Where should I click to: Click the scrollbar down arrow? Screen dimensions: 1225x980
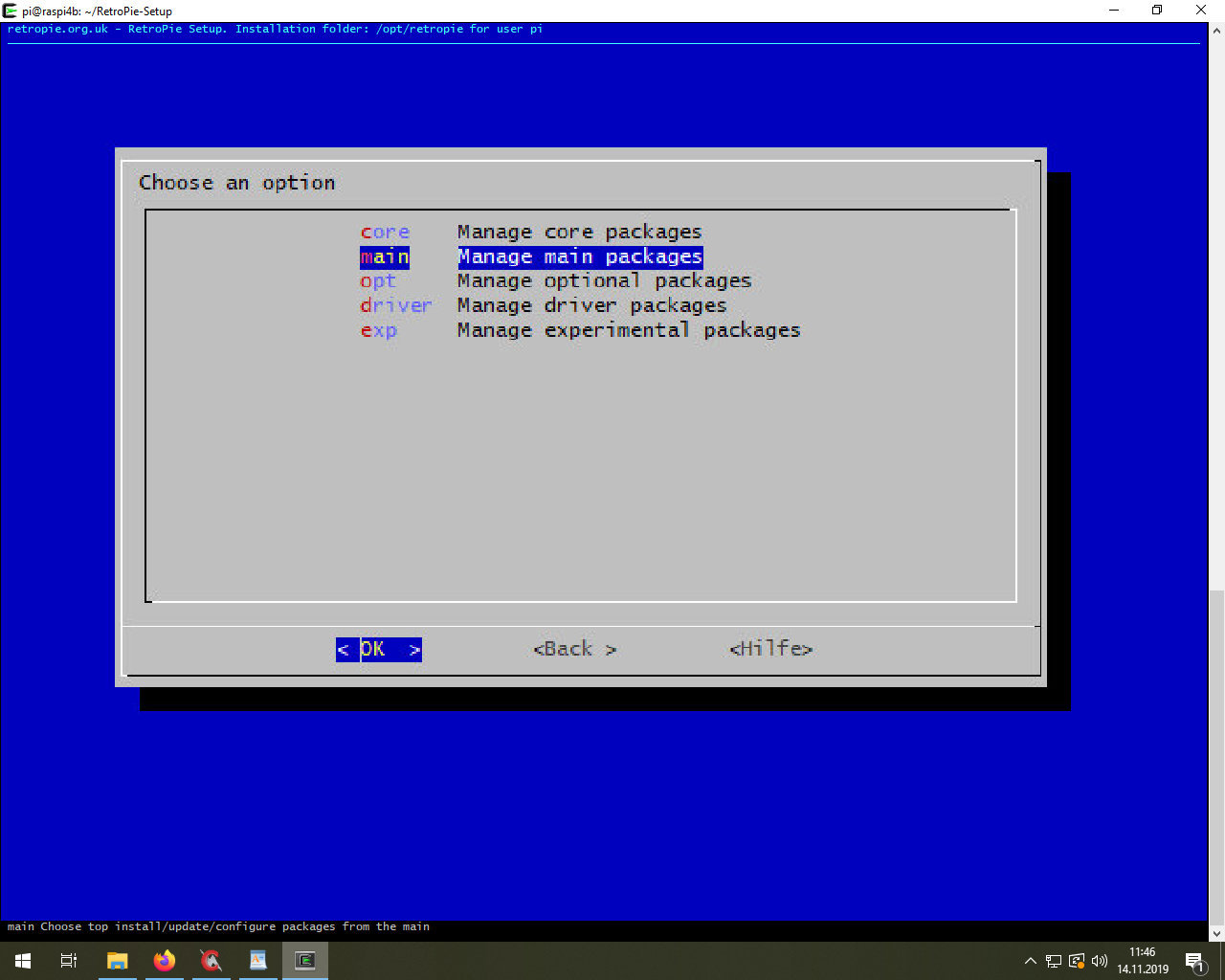click(x=1216, y=933)
